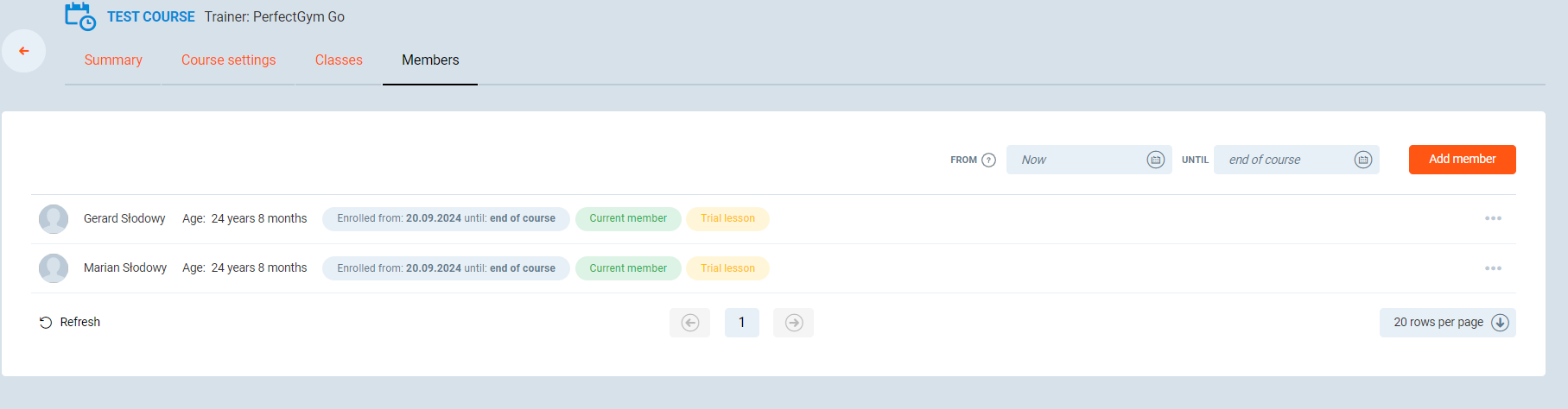The image size is (1568, 409).
Task: Open the three-dot menu for Marian Słodowy
Action: [x=1493, y=268]
